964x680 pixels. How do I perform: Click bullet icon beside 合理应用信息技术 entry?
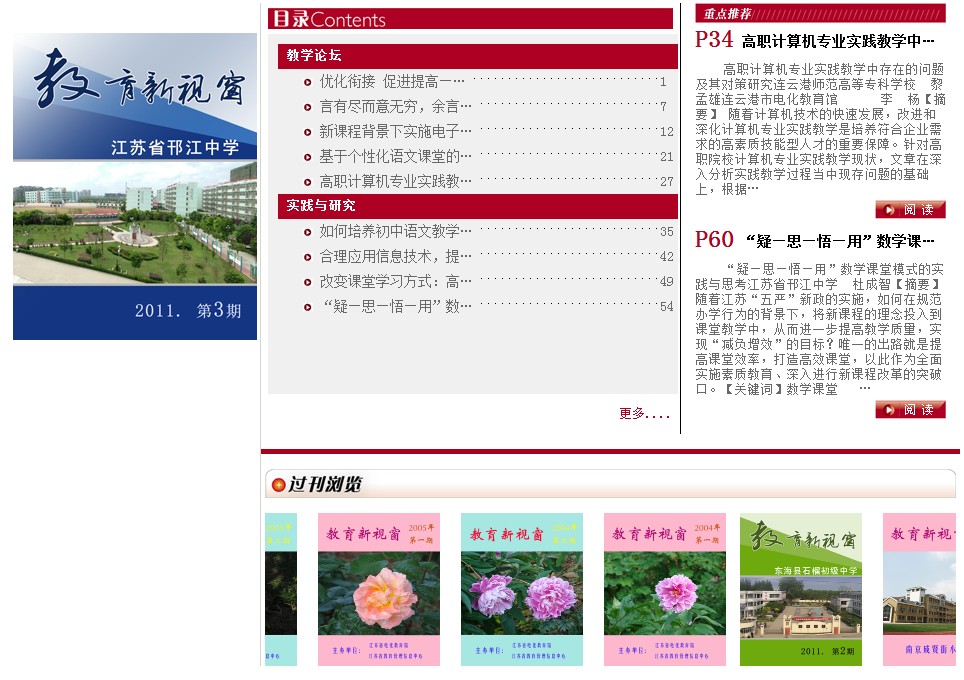308,257
